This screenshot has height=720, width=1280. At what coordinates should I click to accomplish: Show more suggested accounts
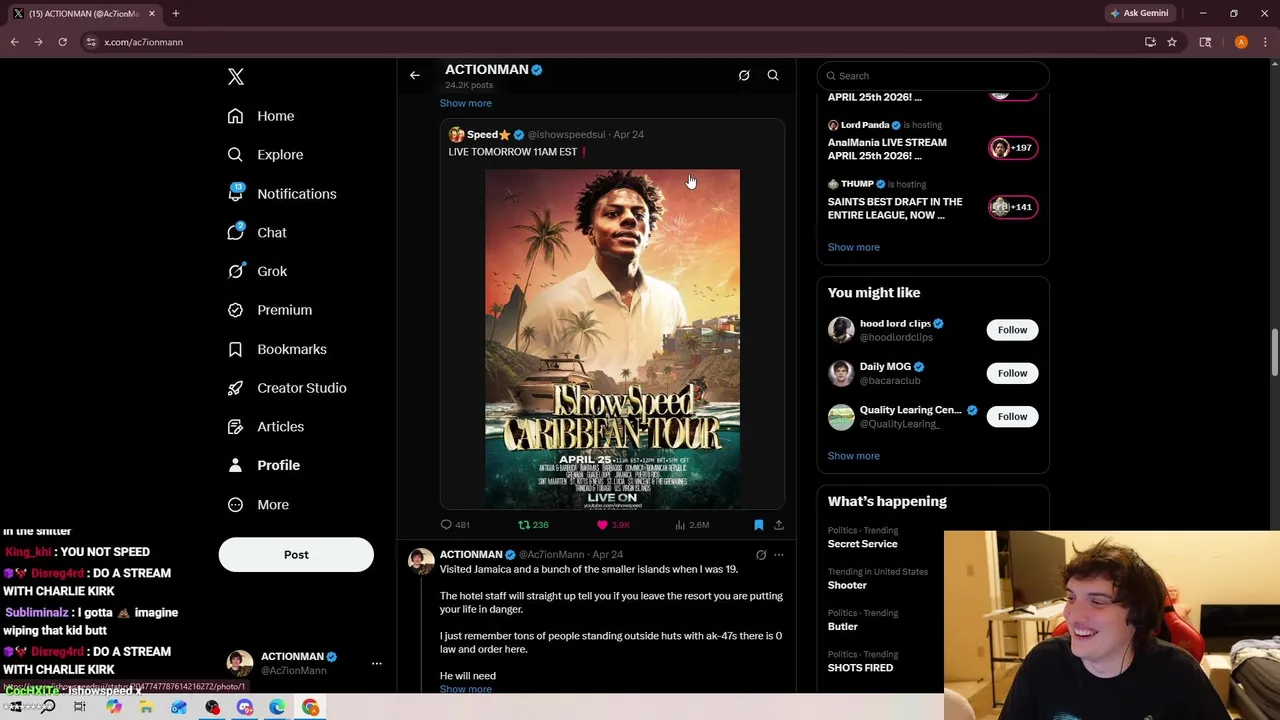point(853,456)
